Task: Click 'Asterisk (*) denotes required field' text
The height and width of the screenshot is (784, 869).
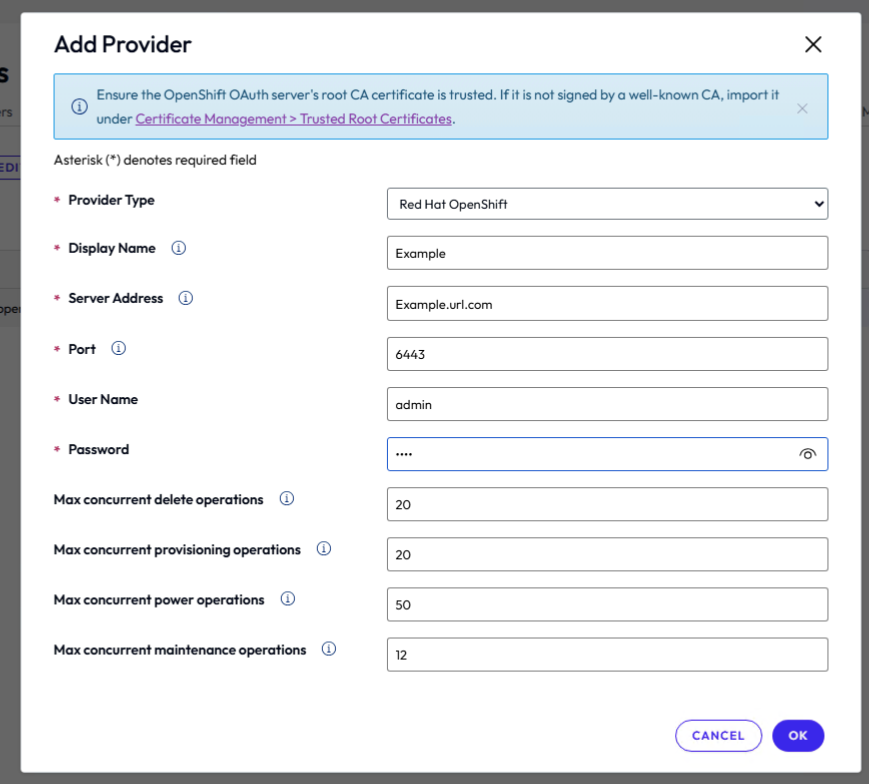Action: click(x=155, y=160)
